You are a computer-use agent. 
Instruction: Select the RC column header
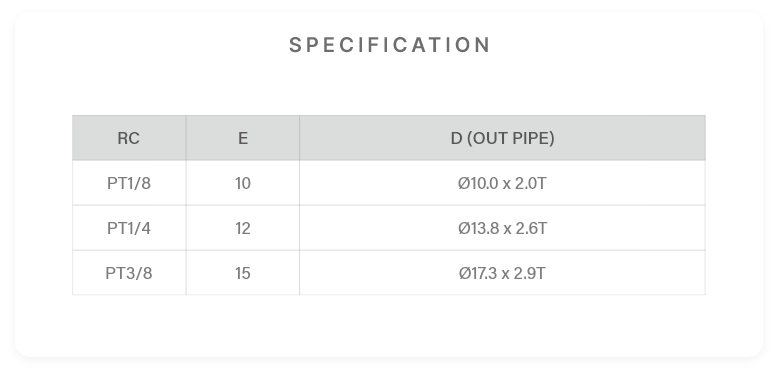coord(129,138)
